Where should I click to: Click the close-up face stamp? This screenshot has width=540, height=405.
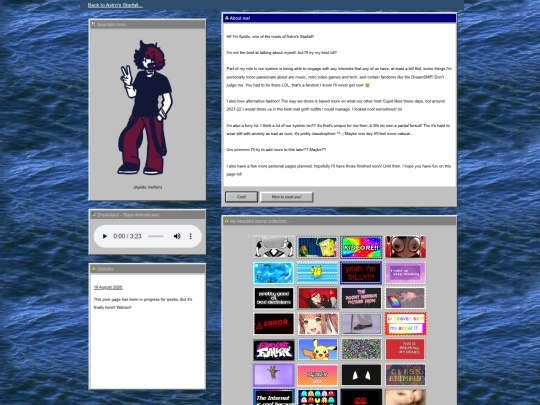[x=405, y=397]
